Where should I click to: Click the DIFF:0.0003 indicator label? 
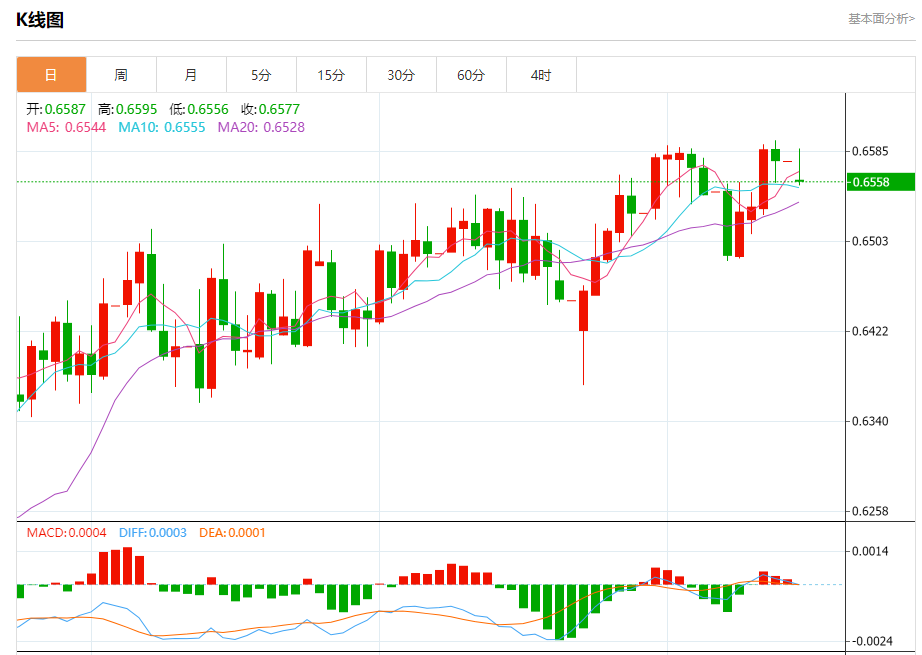tap(152, 533)
